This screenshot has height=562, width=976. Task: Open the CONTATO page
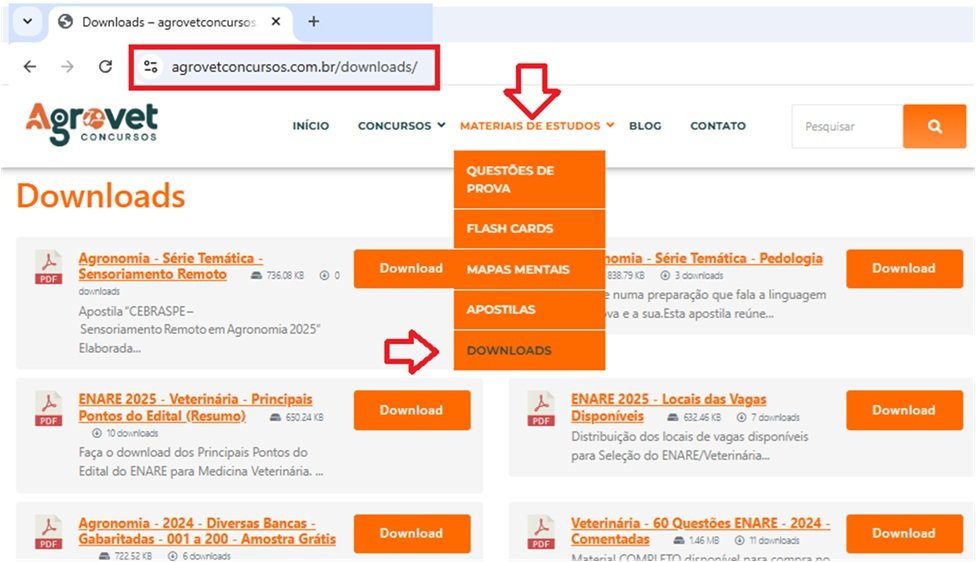pos(718,126)
